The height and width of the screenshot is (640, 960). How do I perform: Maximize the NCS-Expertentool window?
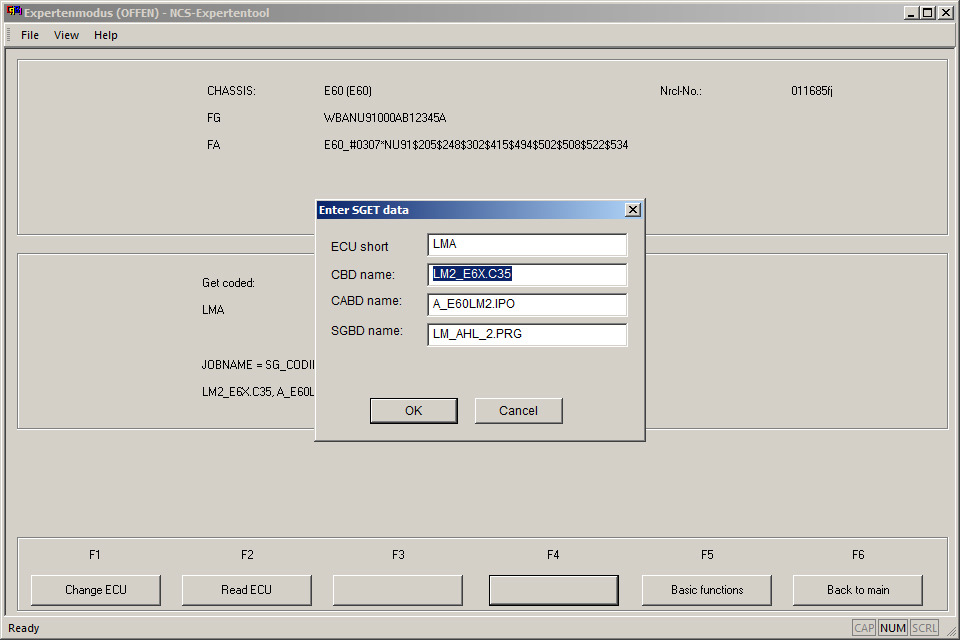coord(928,12)
